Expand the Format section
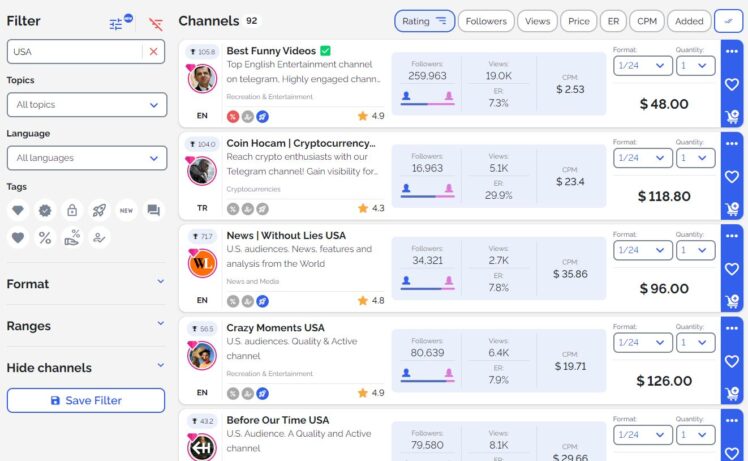 pyautogui.click(x=86, y=284)
